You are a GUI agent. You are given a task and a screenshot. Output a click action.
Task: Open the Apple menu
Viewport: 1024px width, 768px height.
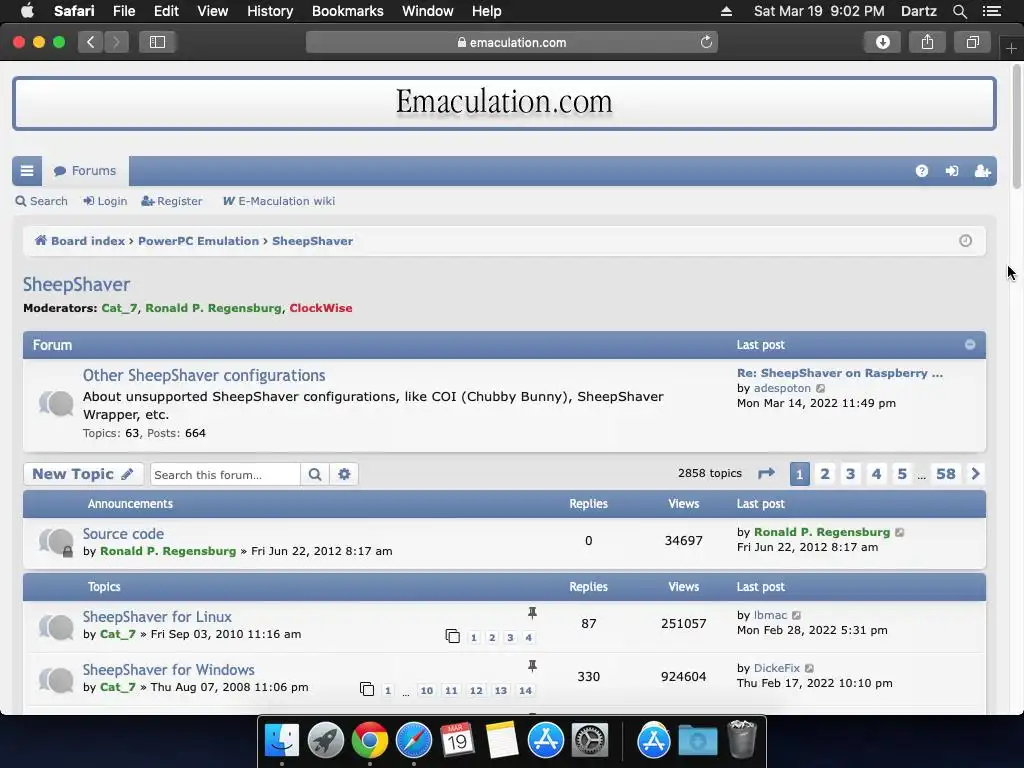[x=27, y=11]
